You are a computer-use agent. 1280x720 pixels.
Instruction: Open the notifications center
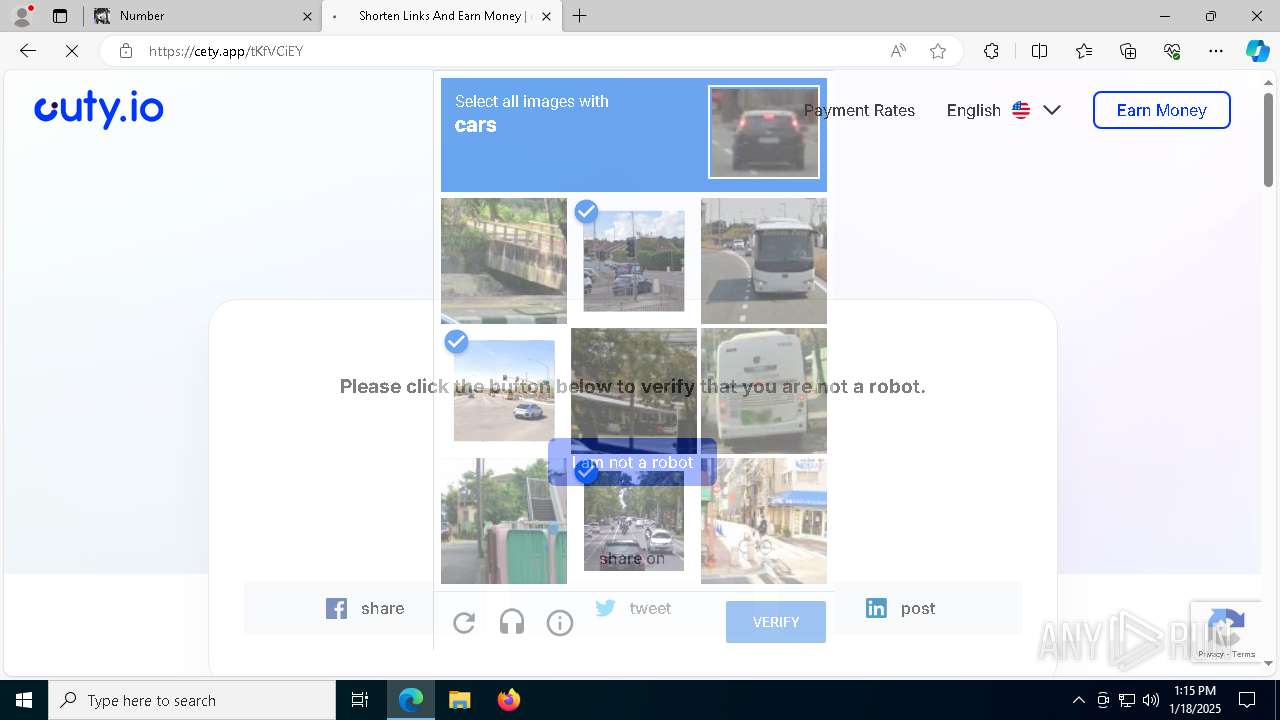click(x=1247, y=700)
